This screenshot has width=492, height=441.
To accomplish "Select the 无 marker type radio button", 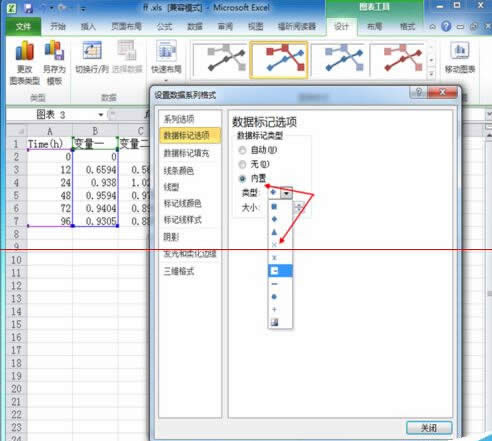I will [242, 164].
